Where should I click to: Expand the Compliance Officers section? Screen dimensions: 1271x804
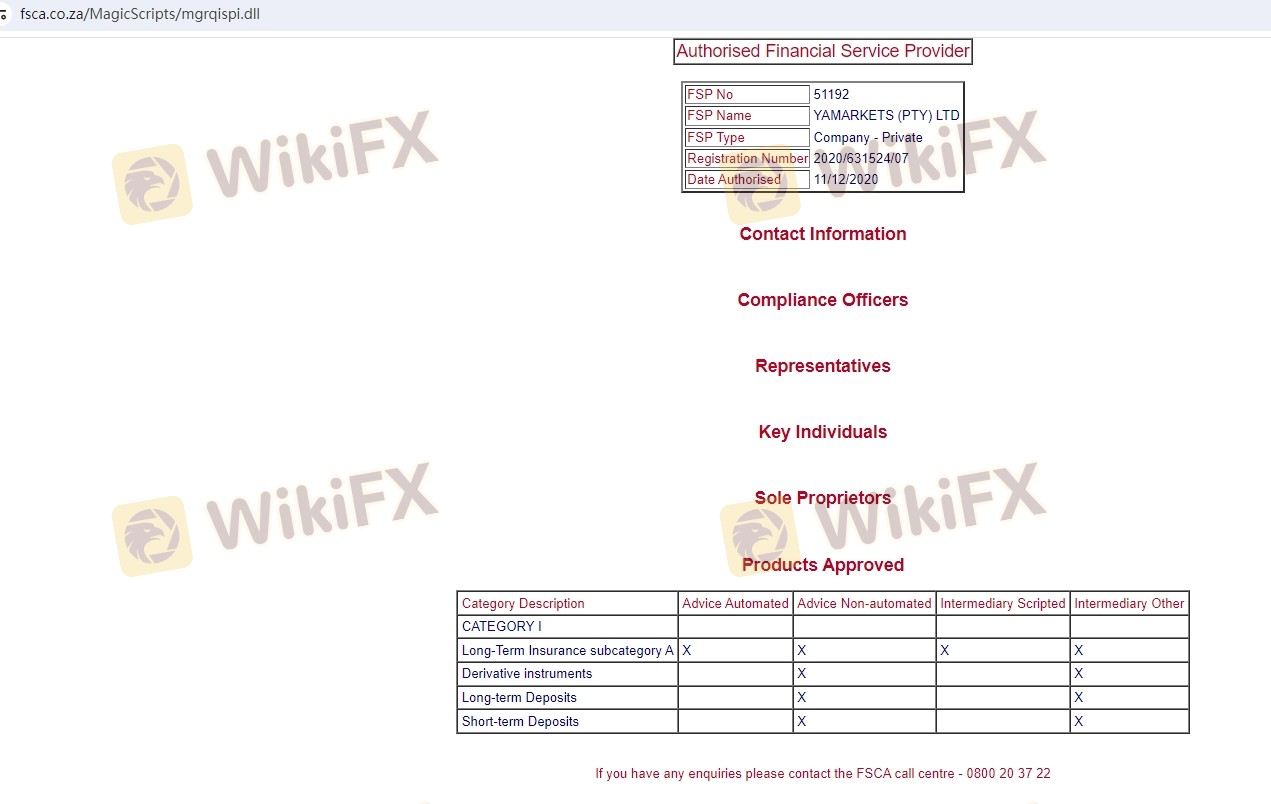pyautogui.click(x=823, y=300)
